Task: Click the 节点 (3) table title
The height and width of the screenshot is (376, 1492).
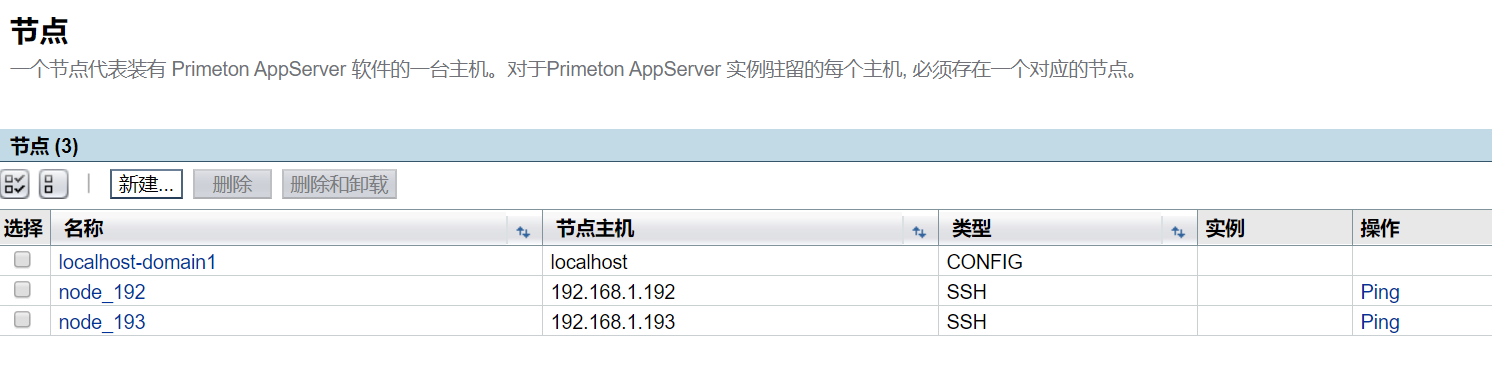Action: coord(44,146)
